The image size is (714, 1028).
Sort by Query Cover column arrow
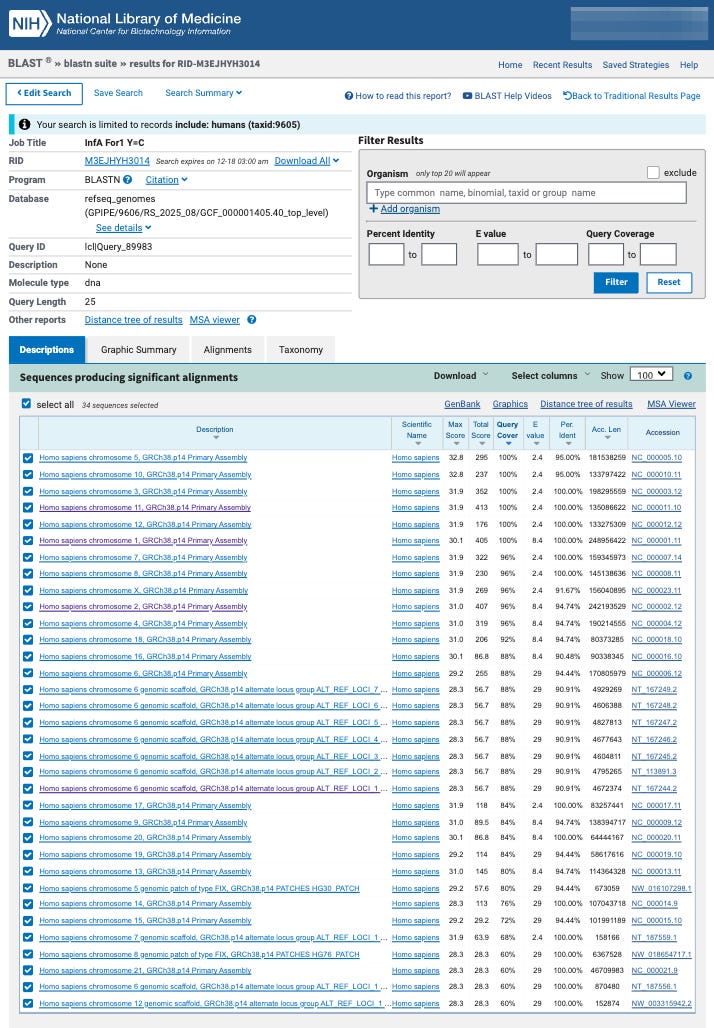click(x=508, y=444)
